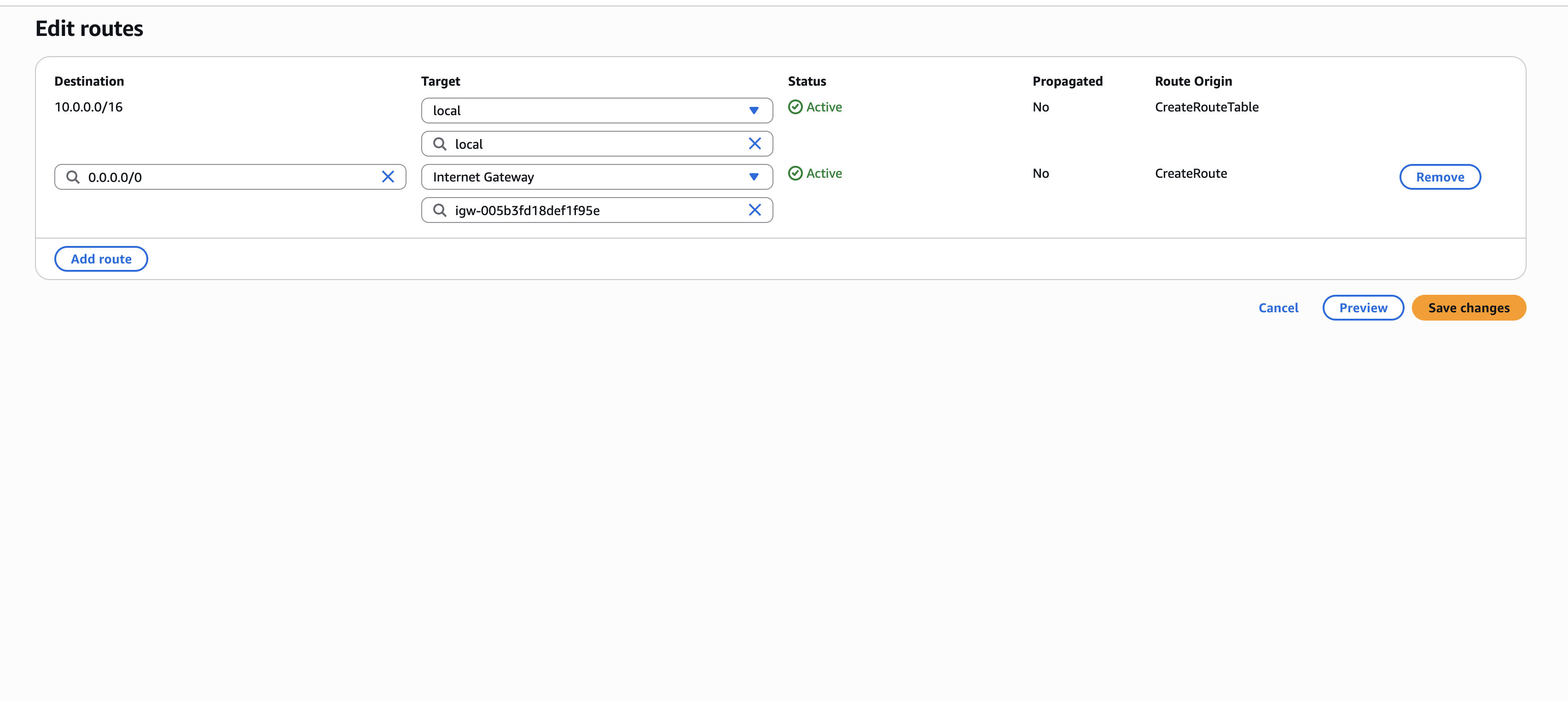Select the 10.0.0.0/16 destination text
Screen dimensions: 1568x701
(x=89, y=107)
